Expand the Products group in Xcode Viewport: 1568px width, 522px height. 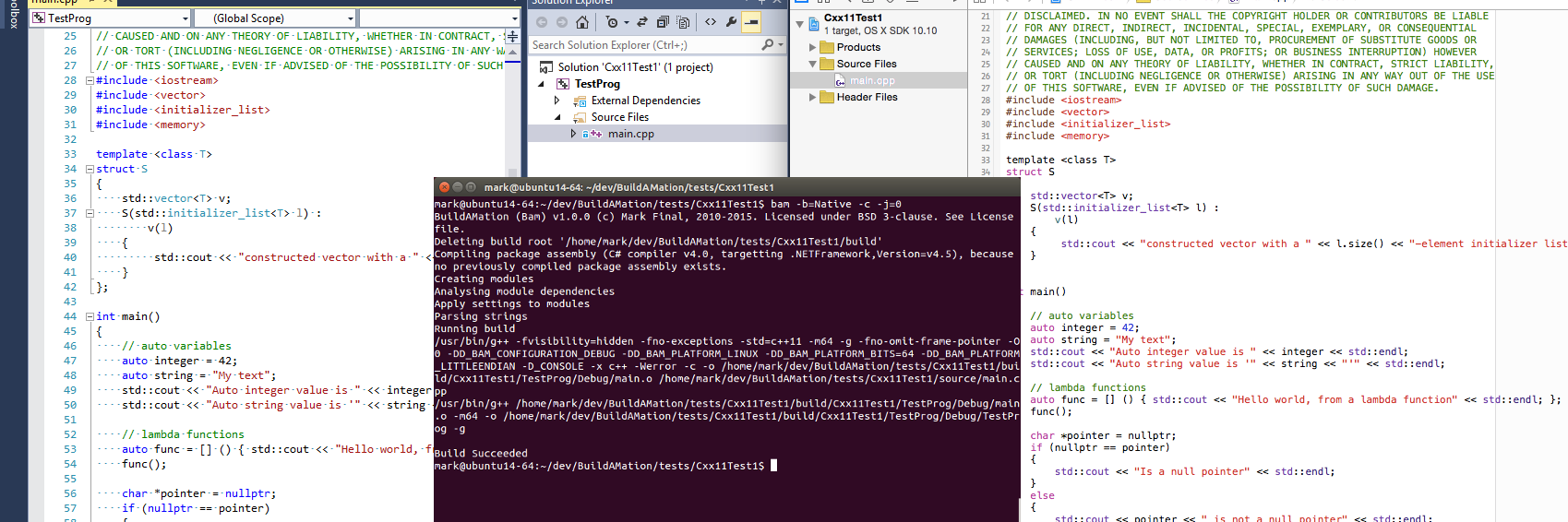pyautogui.click(x=812, y=47)
